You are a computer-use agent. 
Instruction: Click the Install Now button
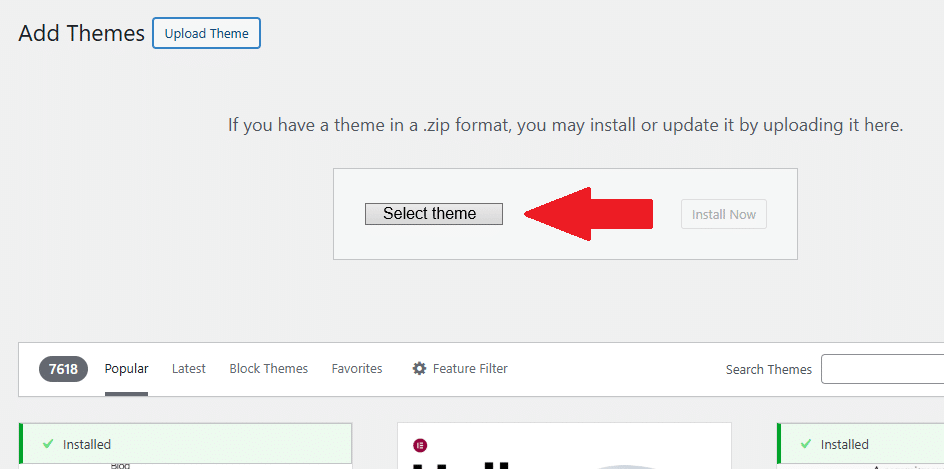click(724, 214)
